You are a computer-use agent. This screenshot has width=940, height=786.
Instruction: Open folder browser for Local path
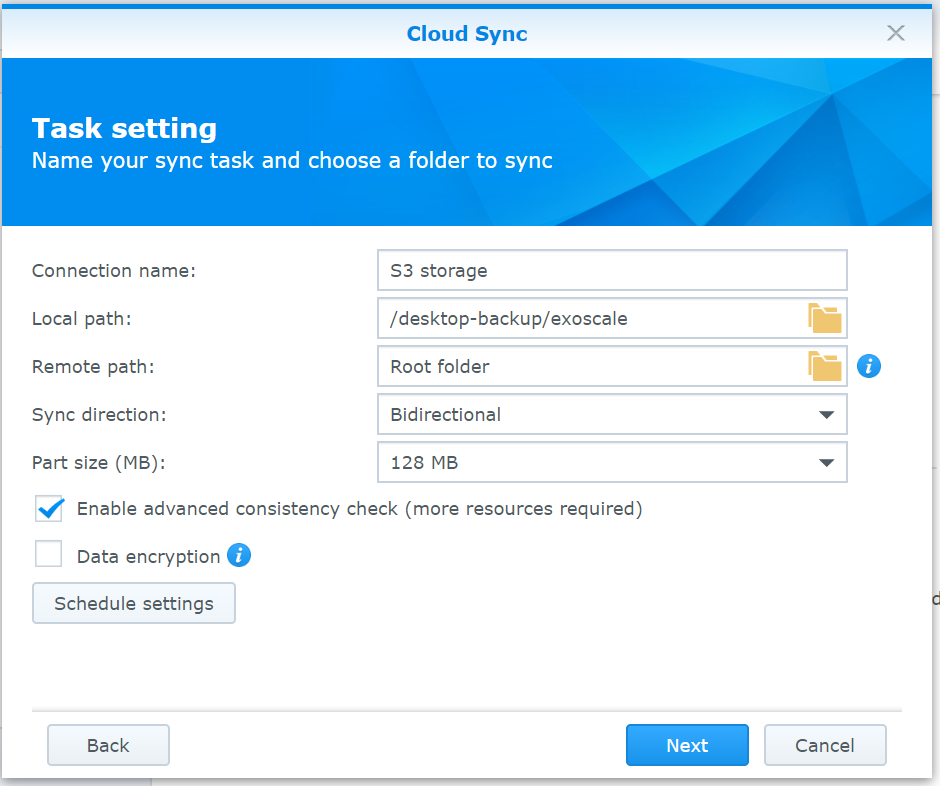point(825,319)
